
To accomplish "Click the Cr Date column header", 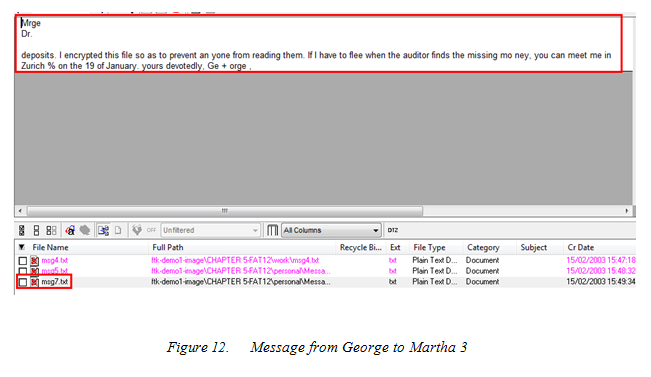I will point(580,247).
